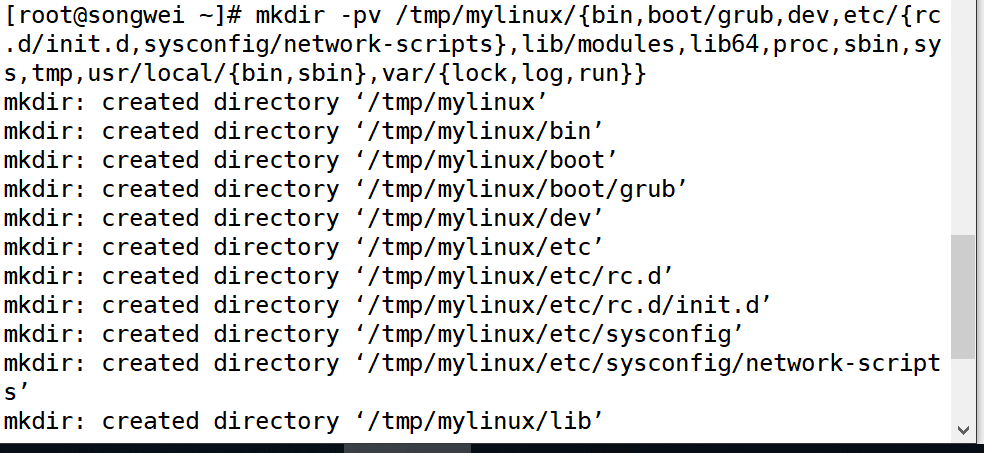
Task: Click the -pv option in the command
Action: (x=360, y=17)
